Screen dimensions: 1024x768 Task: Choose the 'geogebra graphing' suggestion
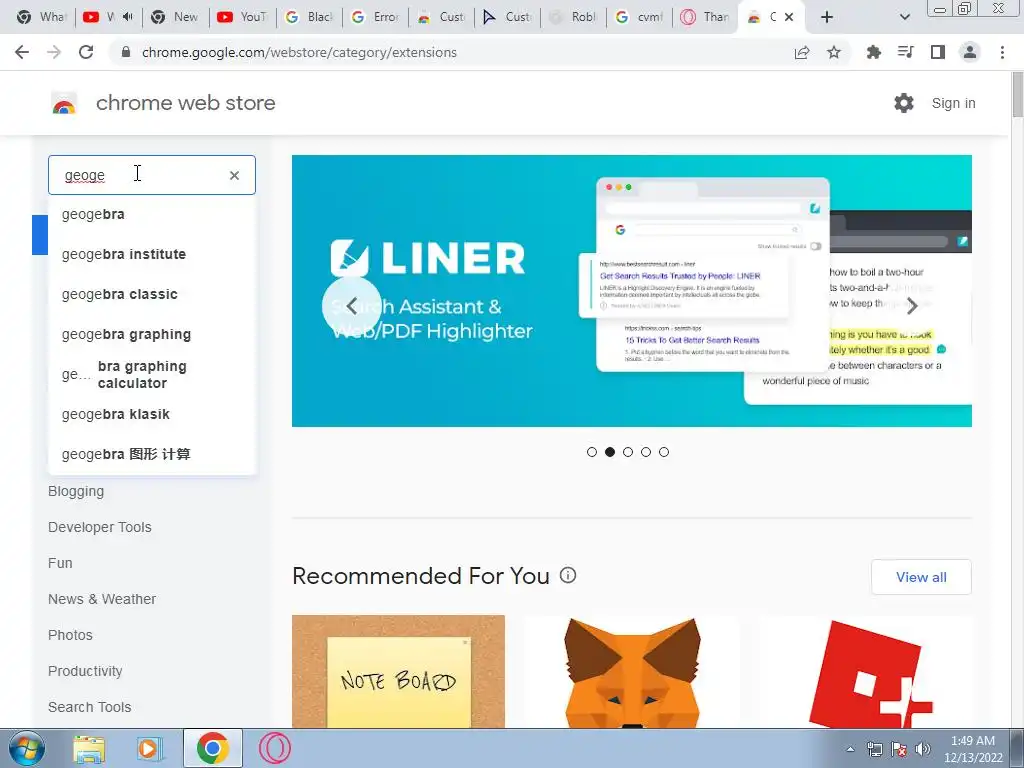152,334
